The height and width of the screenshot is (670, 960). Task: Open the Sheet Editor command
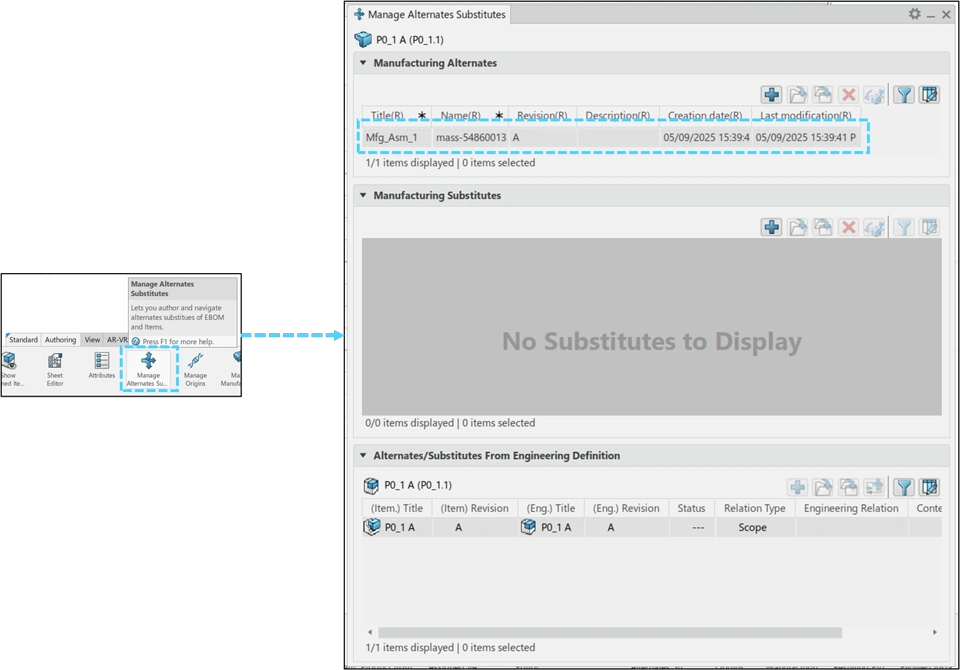[x=55, y=369]
